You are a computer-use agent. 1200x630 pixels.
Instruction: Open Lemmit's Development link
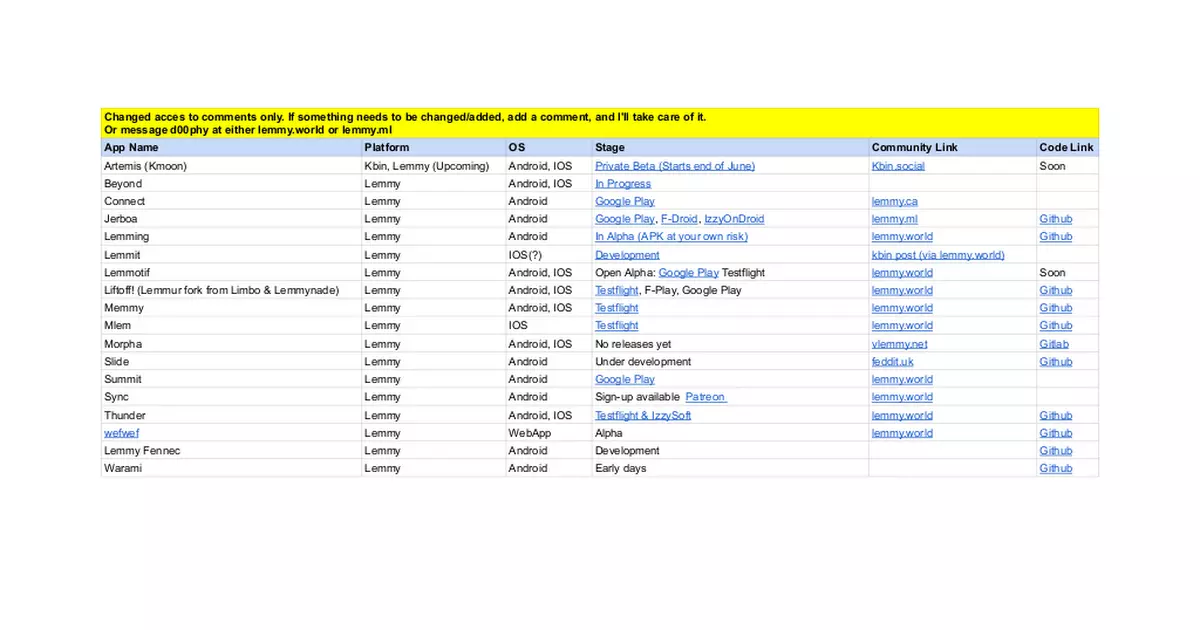pyautogui.click(x=627, y=255)
